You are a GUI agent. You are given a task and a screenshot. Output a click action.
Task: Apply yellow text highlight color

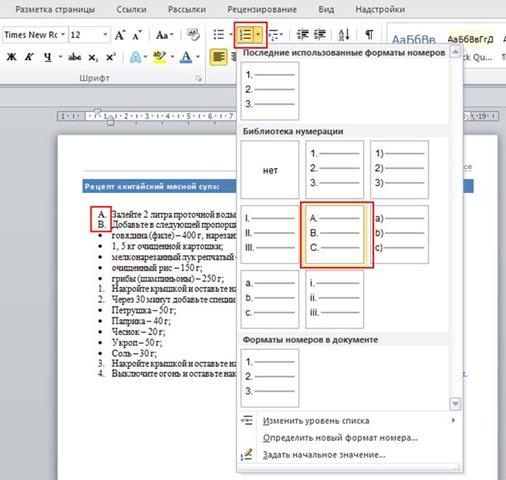(x=160, y=57)
